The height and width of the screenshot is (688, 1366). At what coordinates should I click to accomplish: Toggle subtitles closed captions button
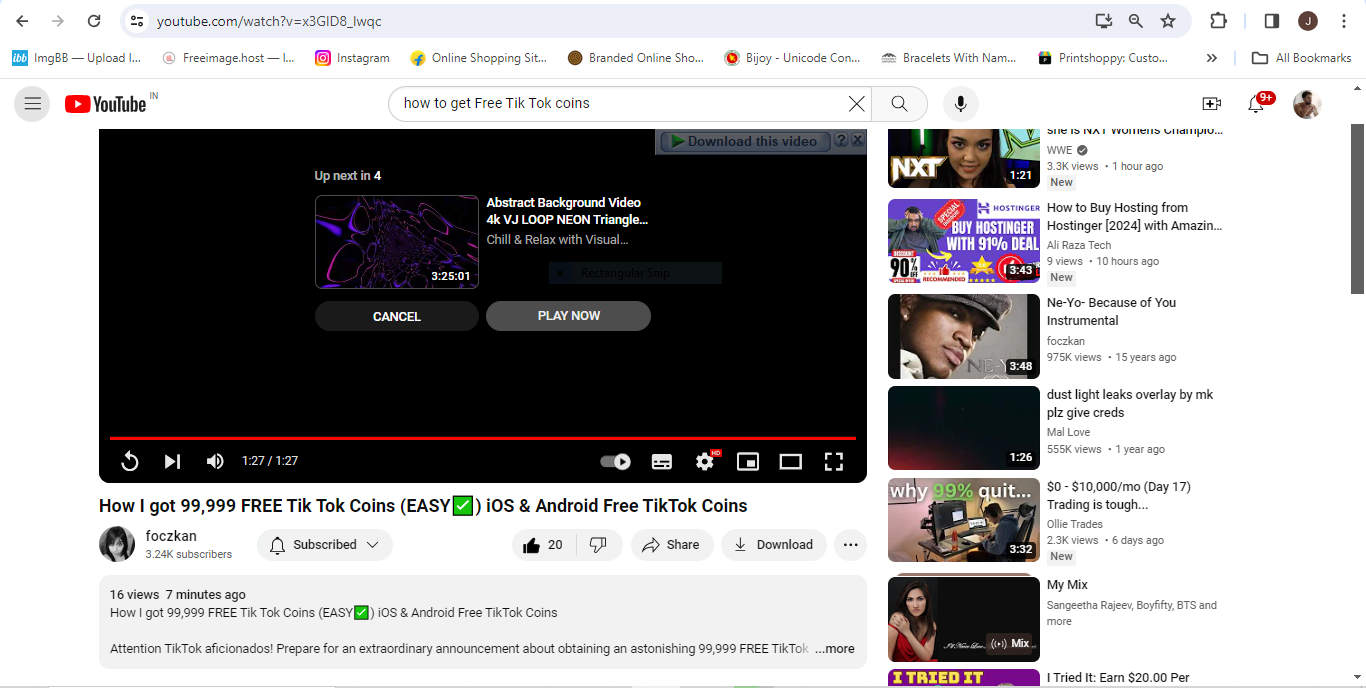(x=662, y=461)
